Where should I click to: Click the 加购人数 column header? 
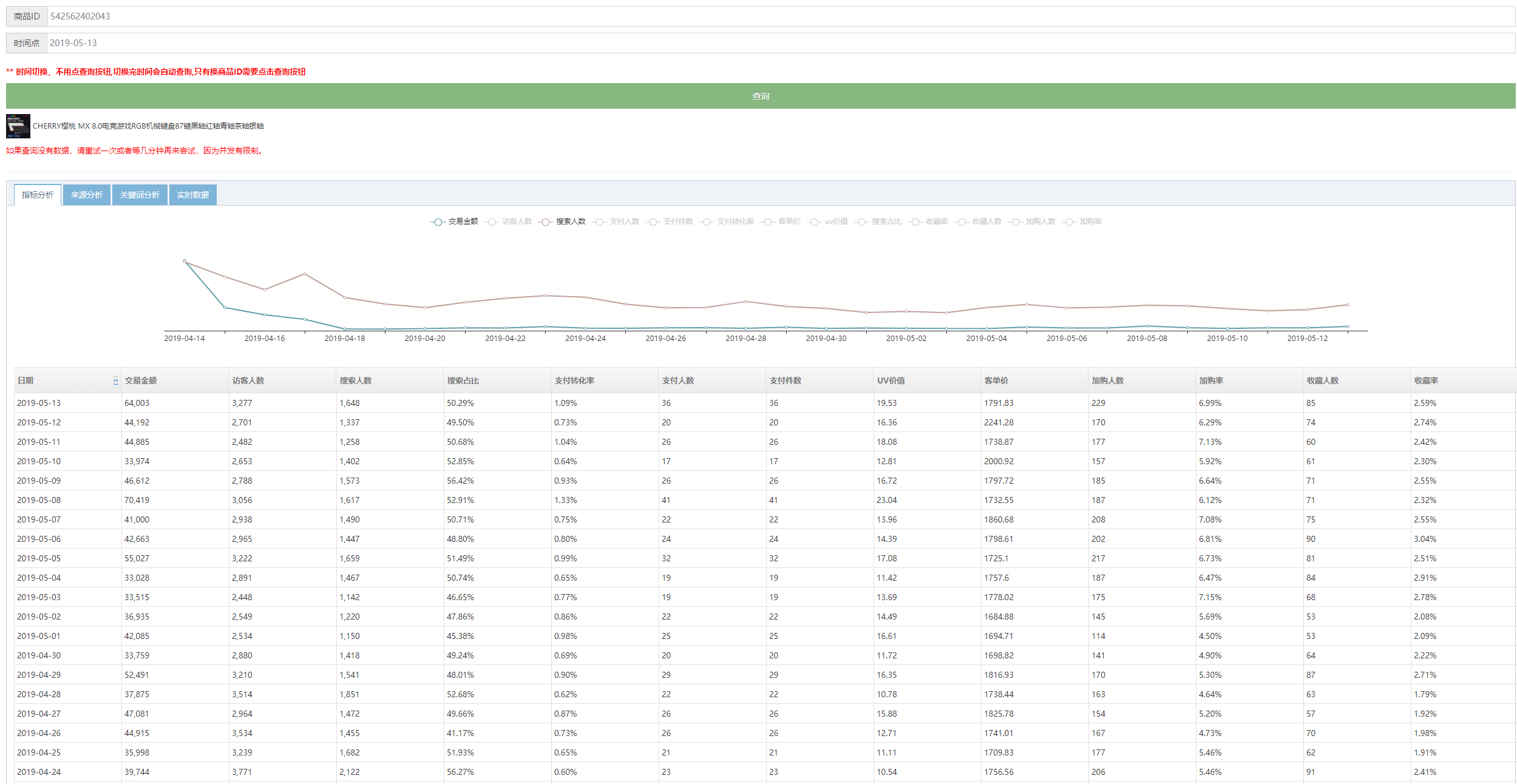[x=1142, y=380]
